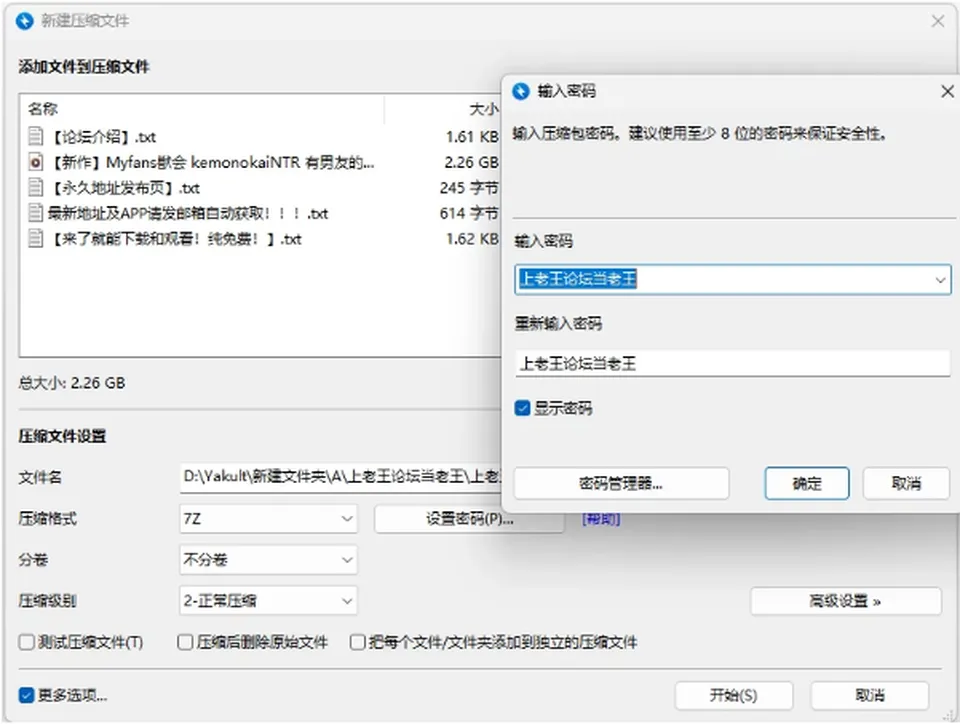Viewport: 960px width, 724px height.
Task: Click the 名称 column header
Action: [43, 109]
